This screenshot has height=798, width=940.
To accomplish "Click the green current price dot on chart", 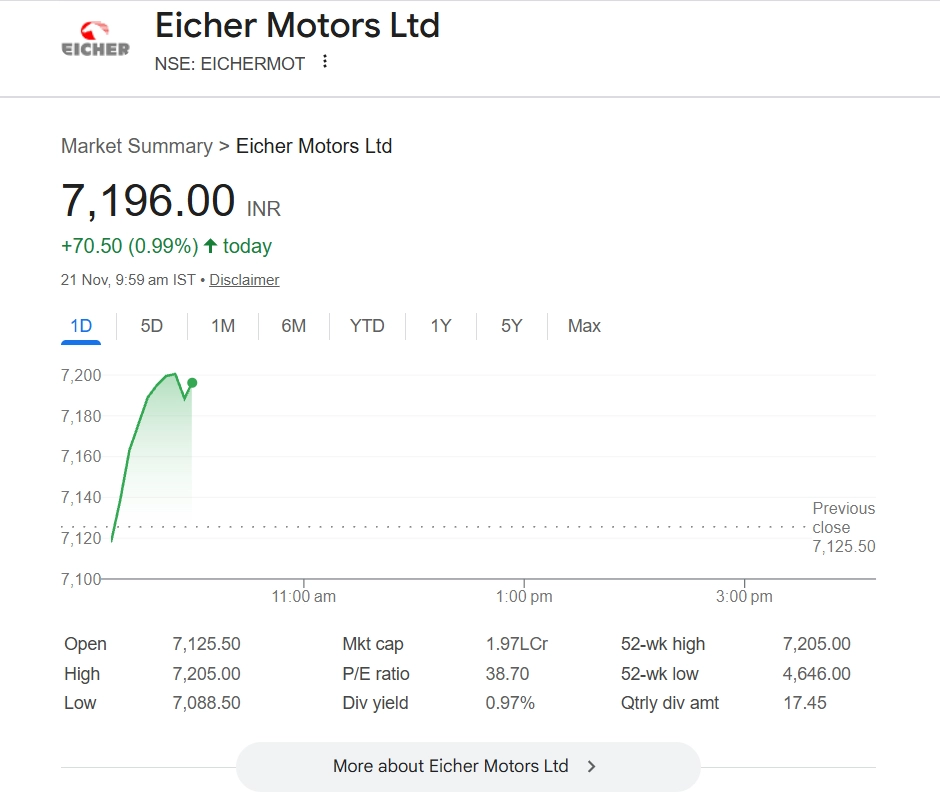I will coord(192,383).
